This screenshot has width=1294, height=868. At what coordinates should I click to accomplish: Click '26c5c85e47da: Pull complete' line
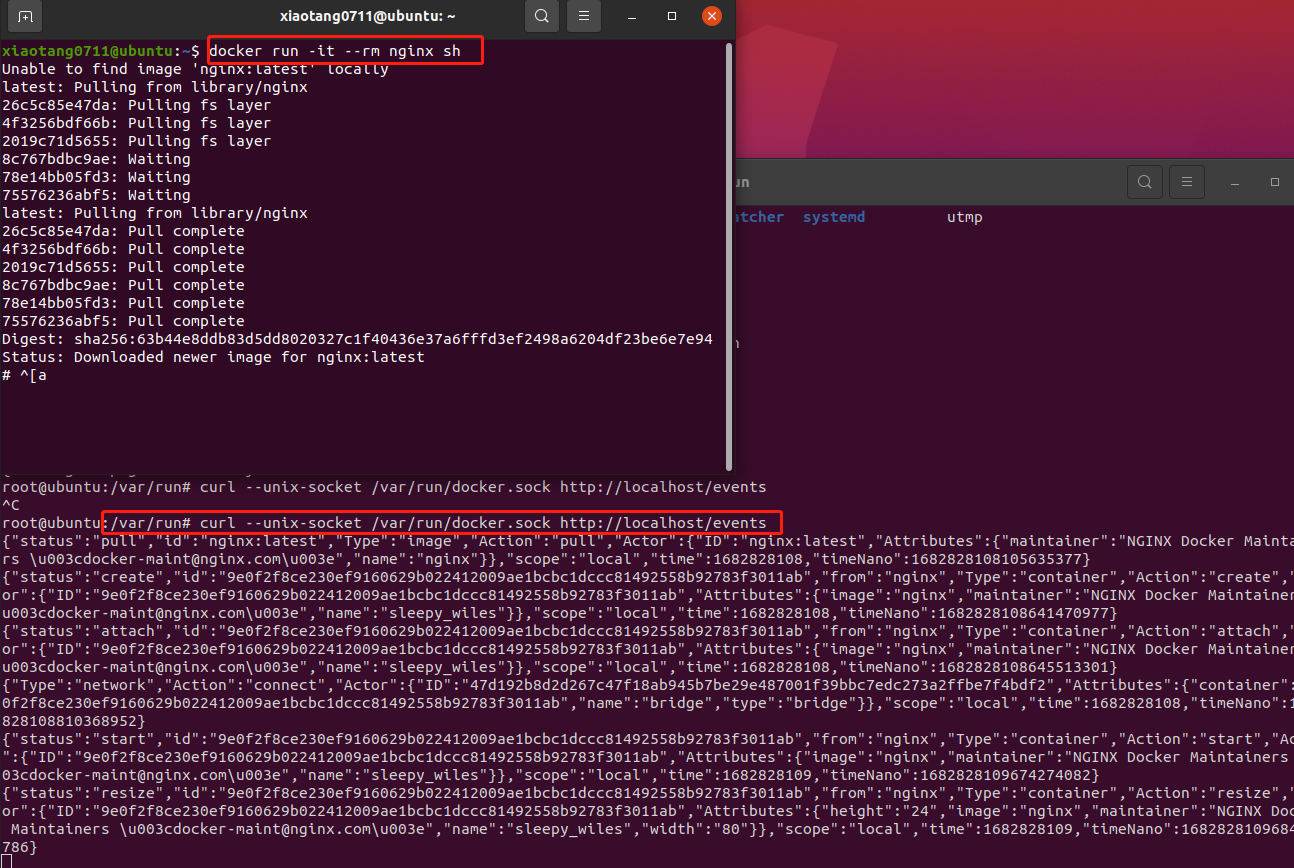point(123,231)
